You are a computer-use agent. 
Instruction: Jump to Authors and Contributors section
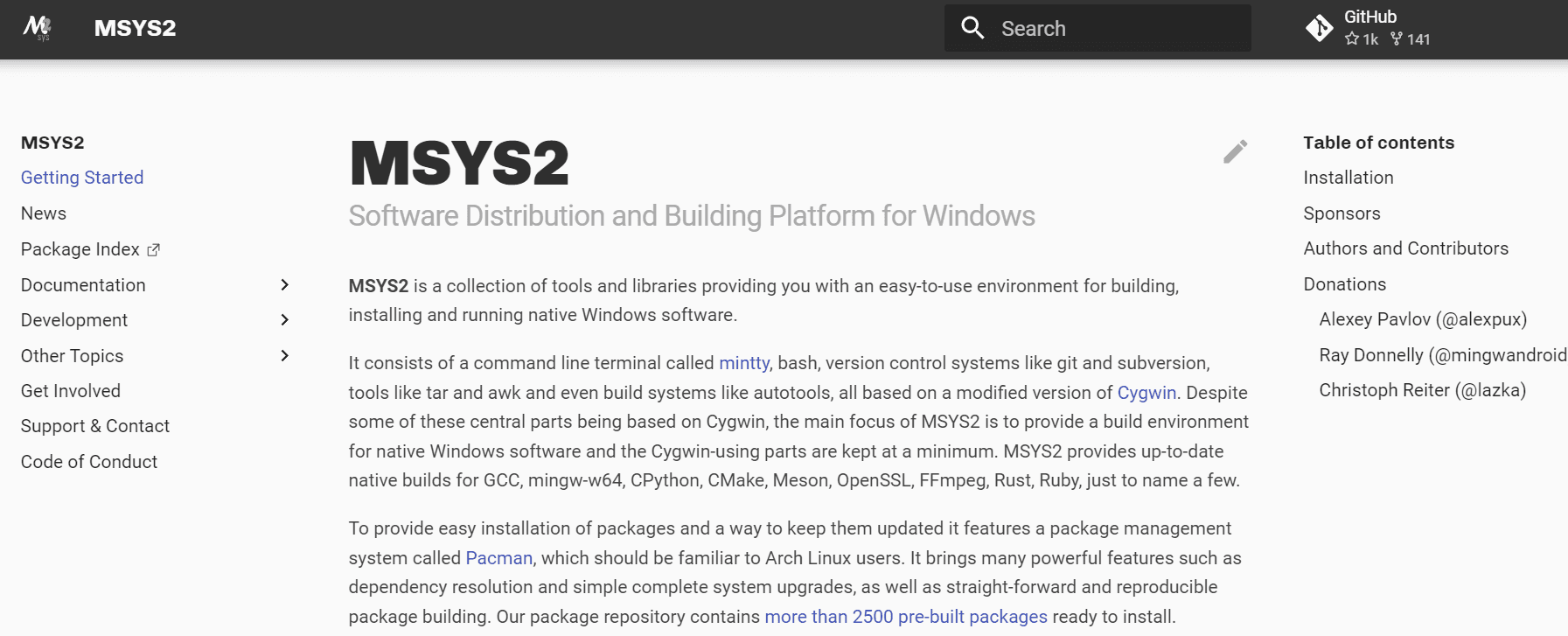pos(1406,248)
